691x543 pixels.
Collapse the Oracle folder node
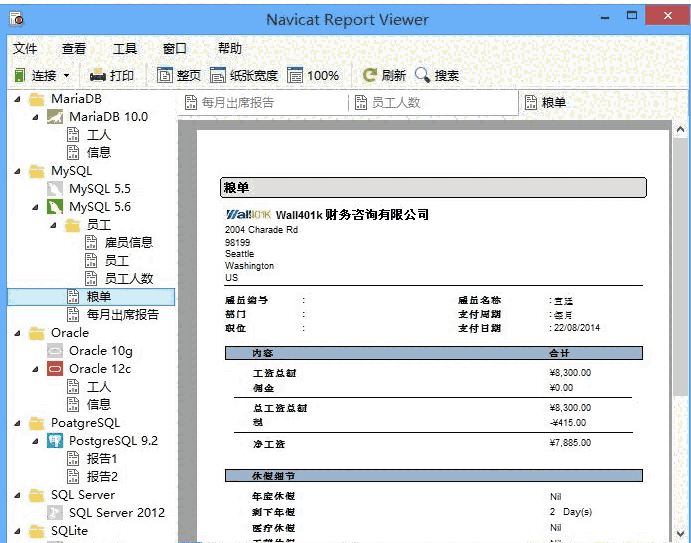17,333
